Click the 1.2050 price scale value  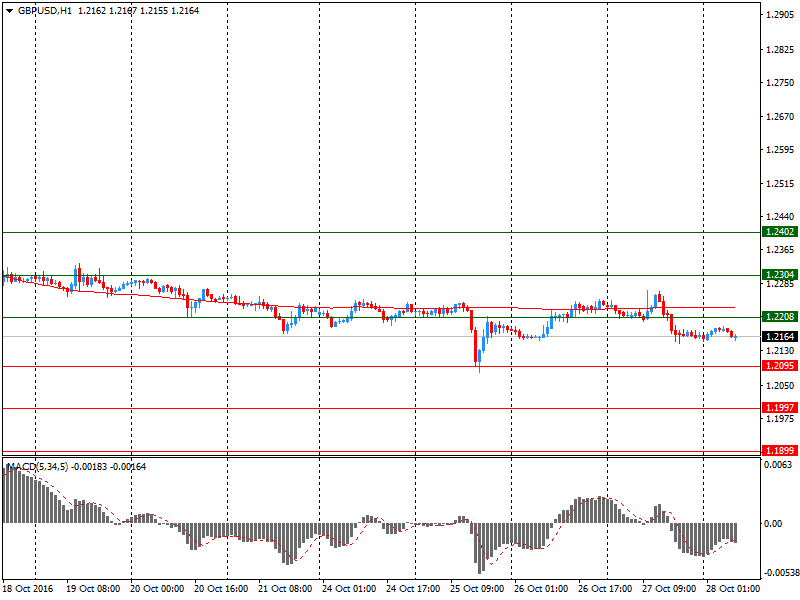tap(780, 386)
